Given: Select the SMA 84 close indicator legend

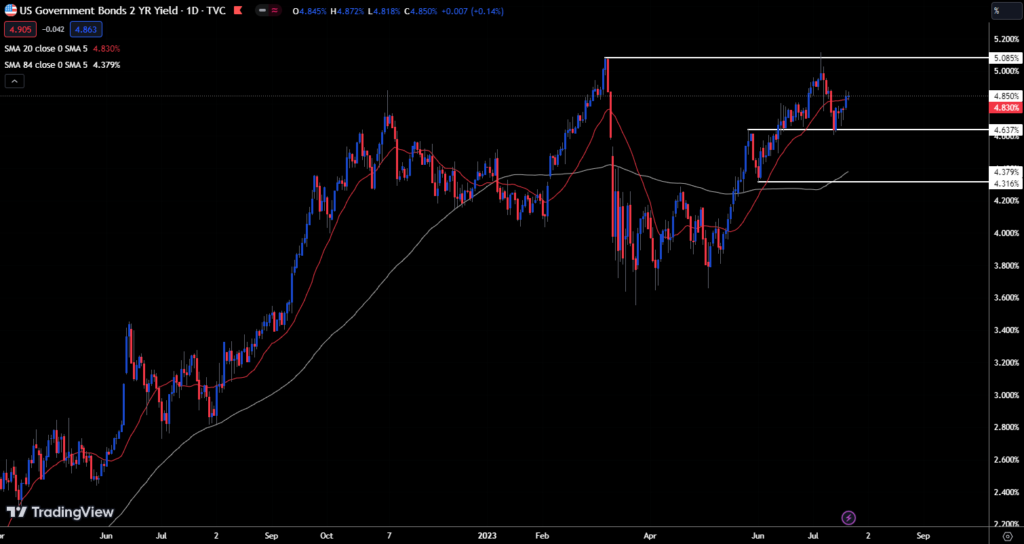Looking at the screenshot, I should click(46, 65).
